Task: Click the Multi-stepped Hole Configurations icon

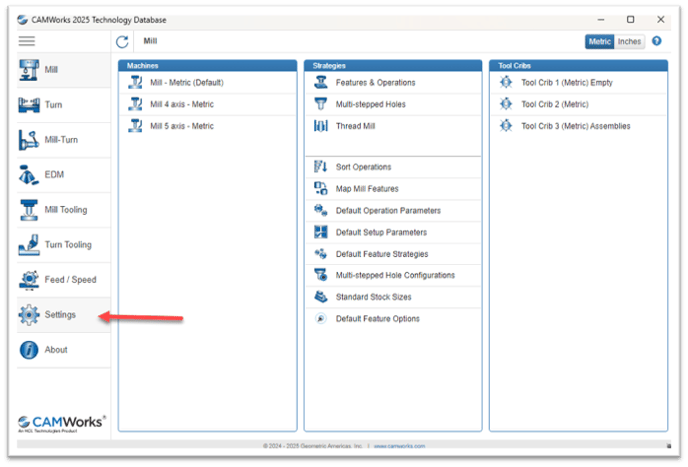Action: pyautogui.click(x=321, y=275)
